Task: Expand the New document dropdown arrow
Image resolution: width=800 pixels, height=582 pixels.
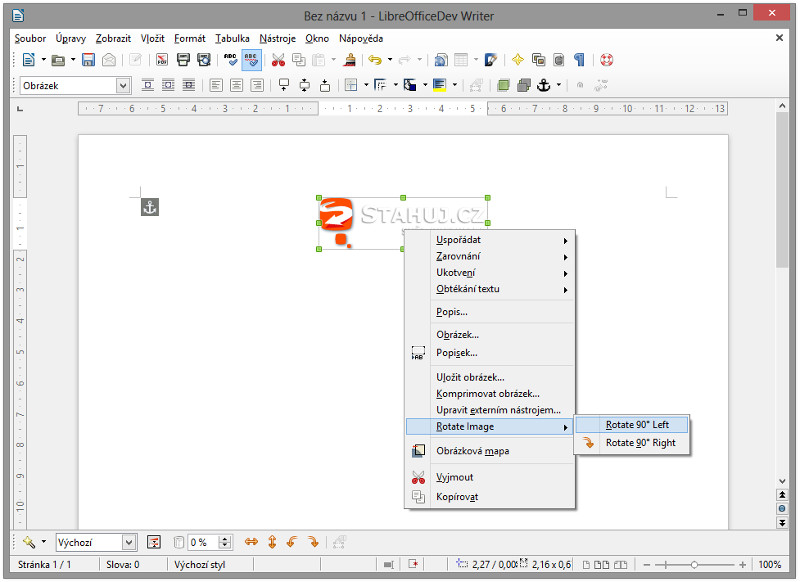Action: coord(44,60)
